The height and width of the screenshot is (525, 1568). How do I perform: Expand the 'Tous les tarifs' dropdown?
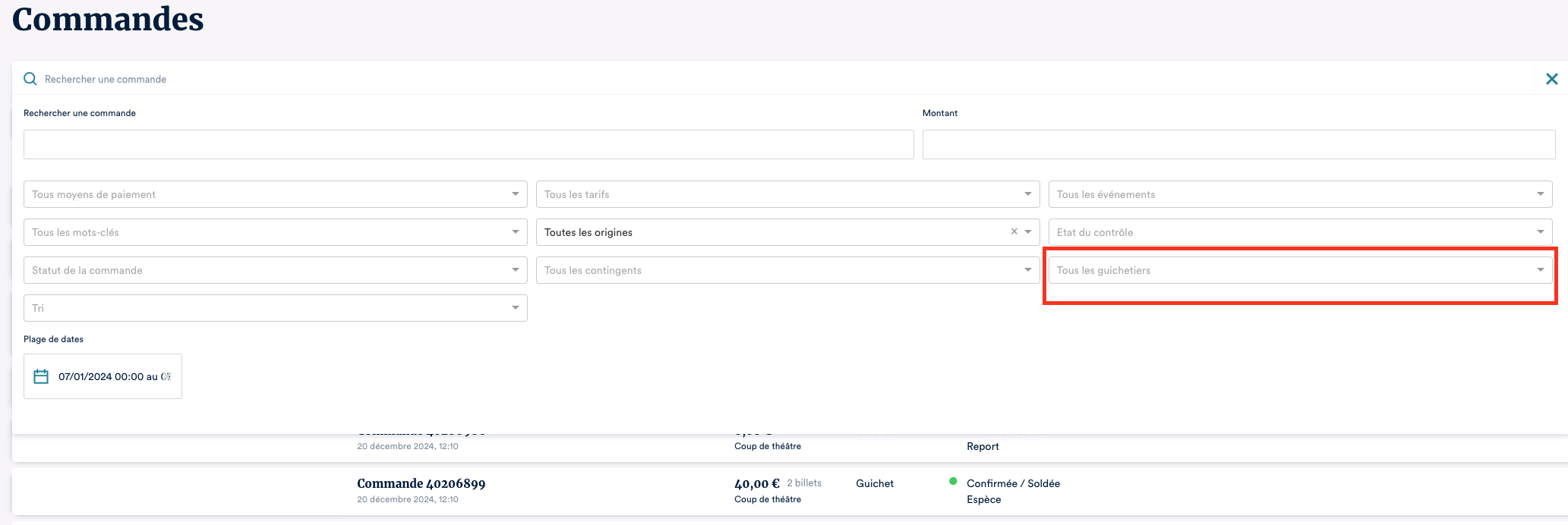(787, 194)
